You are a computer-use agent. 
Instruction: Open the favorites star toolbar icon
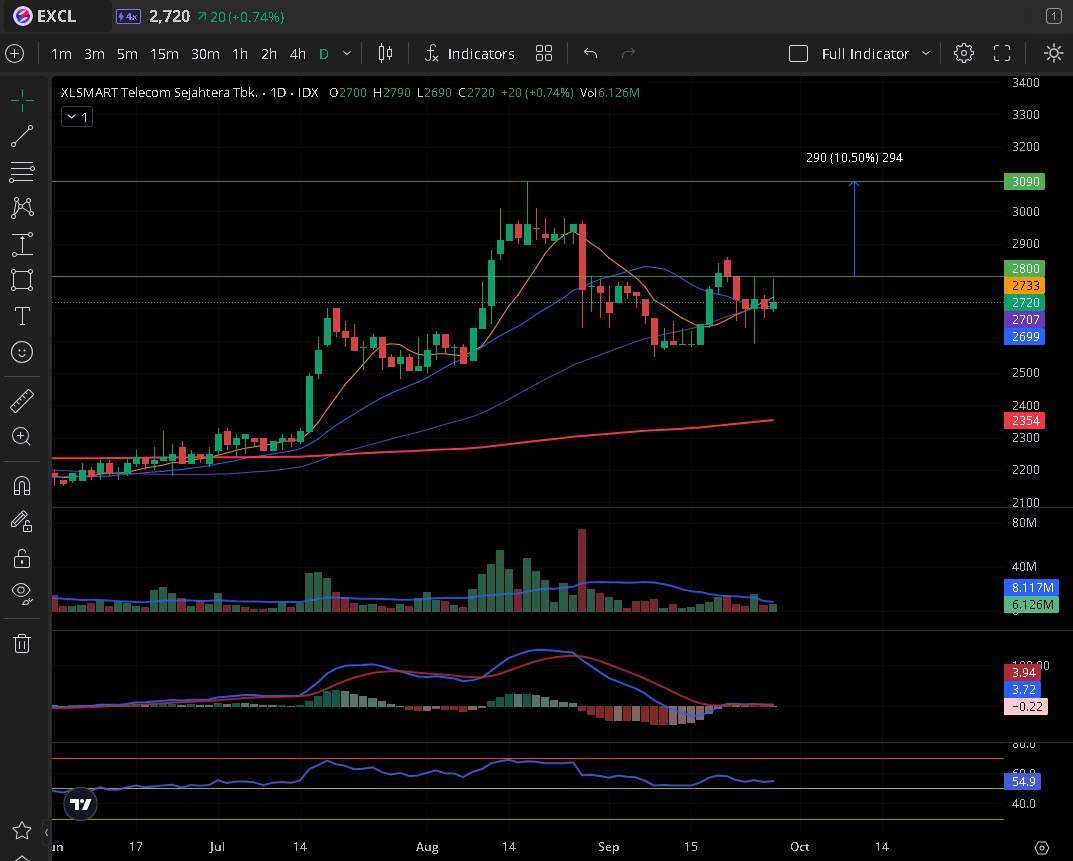click(x=22, y=830)
